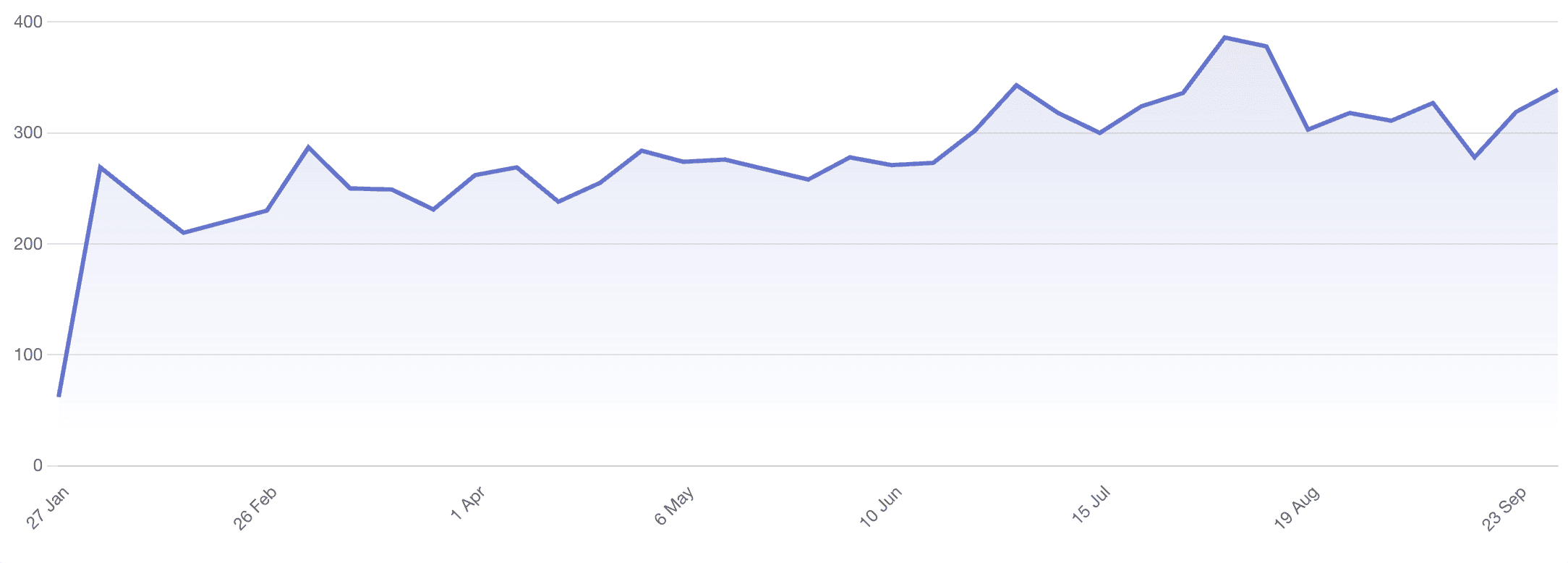1568x563 pixels.
Task: Click the 15 Jul x-axis label
Action: click(1091, 504)
